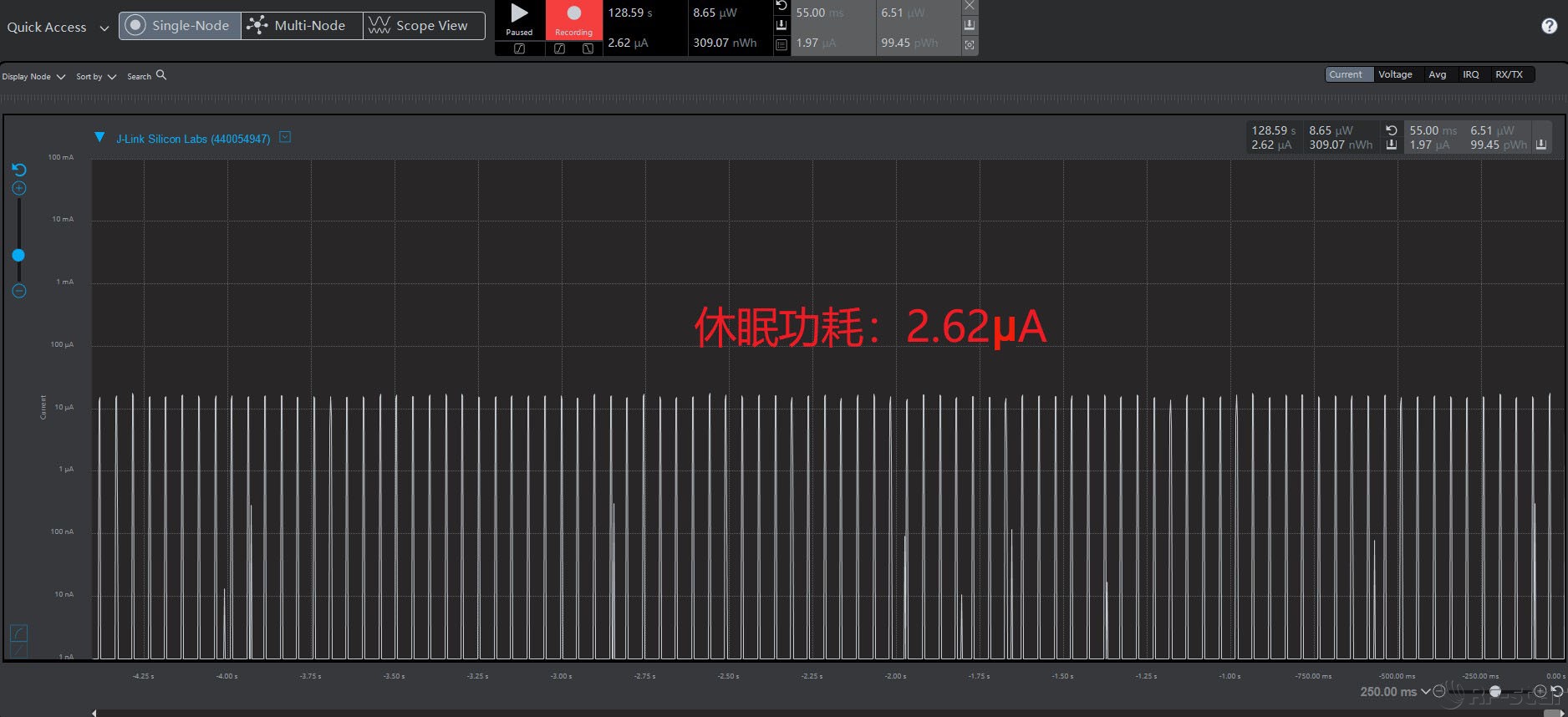Reset total statistics in the top toolbar
The width and height of the screenshot is (1568, 717).
(x=781, y=6)
